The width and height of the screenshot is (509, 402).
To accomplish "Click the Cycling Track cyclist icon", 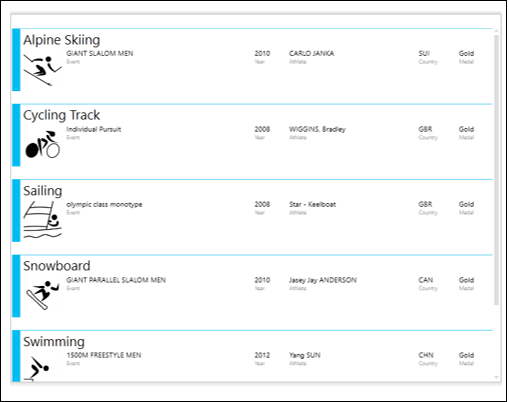I will tap(43, 144).
